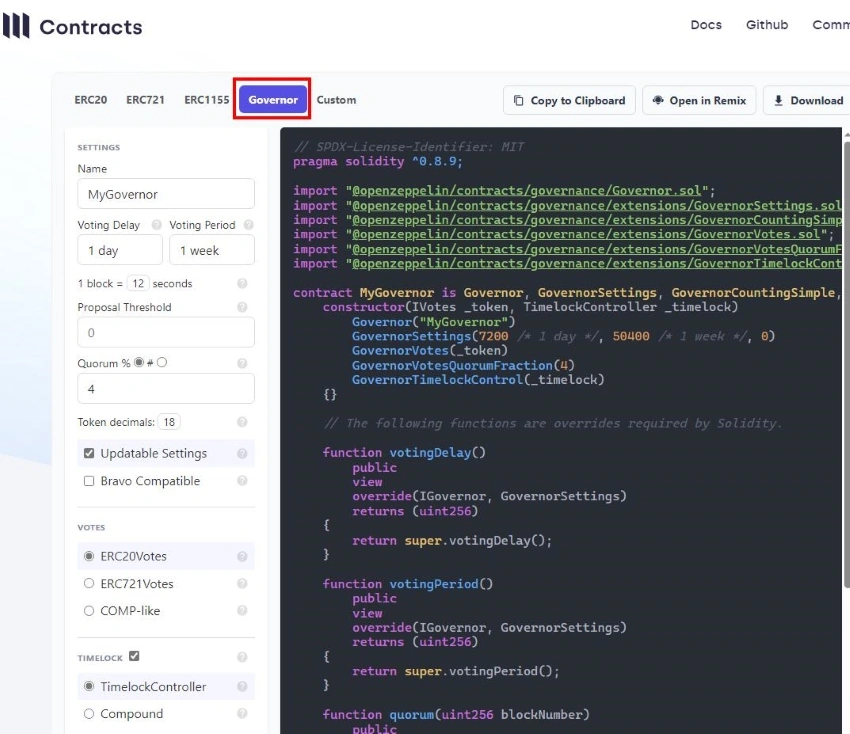Click the Remix icon in Open in Remix
The height and width of the screenshot is (734, 850).
point(658,100)
